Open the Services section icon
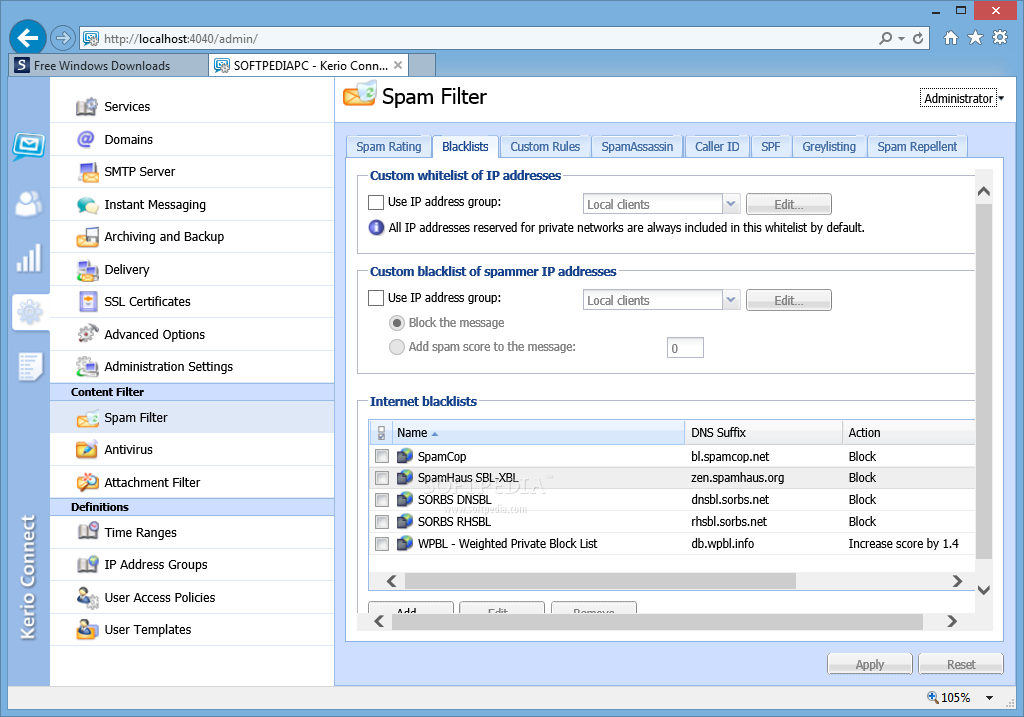 (87, 106)
